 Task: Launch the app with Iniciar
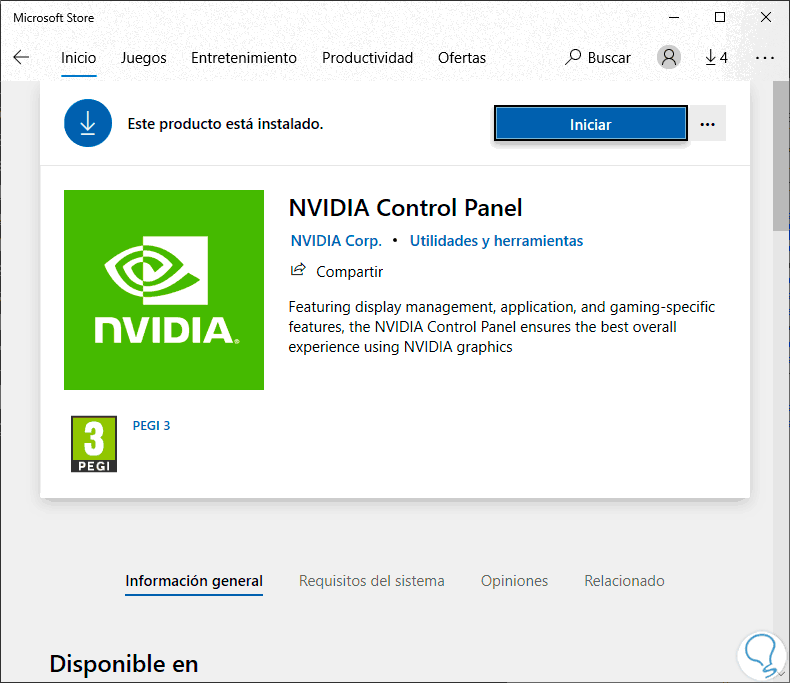590,123
